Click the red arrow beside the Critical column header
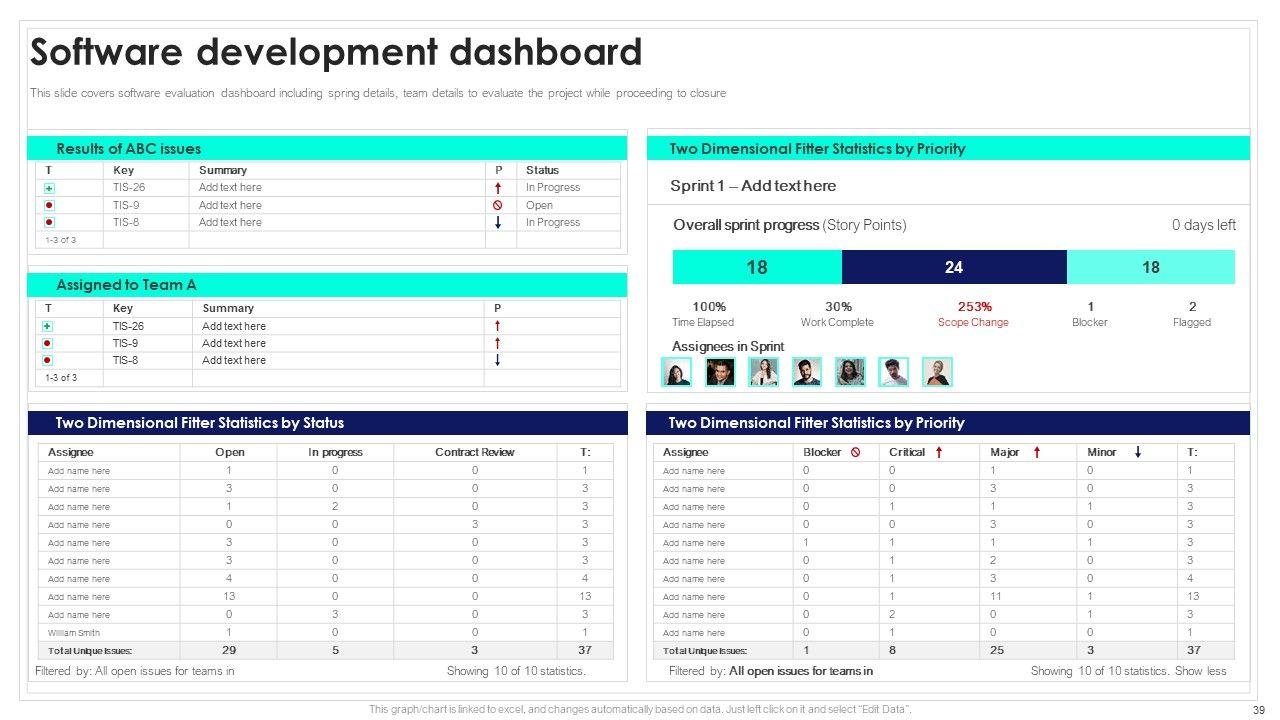This screenshot has width=1280, height=720. click(x=939, y=452)
